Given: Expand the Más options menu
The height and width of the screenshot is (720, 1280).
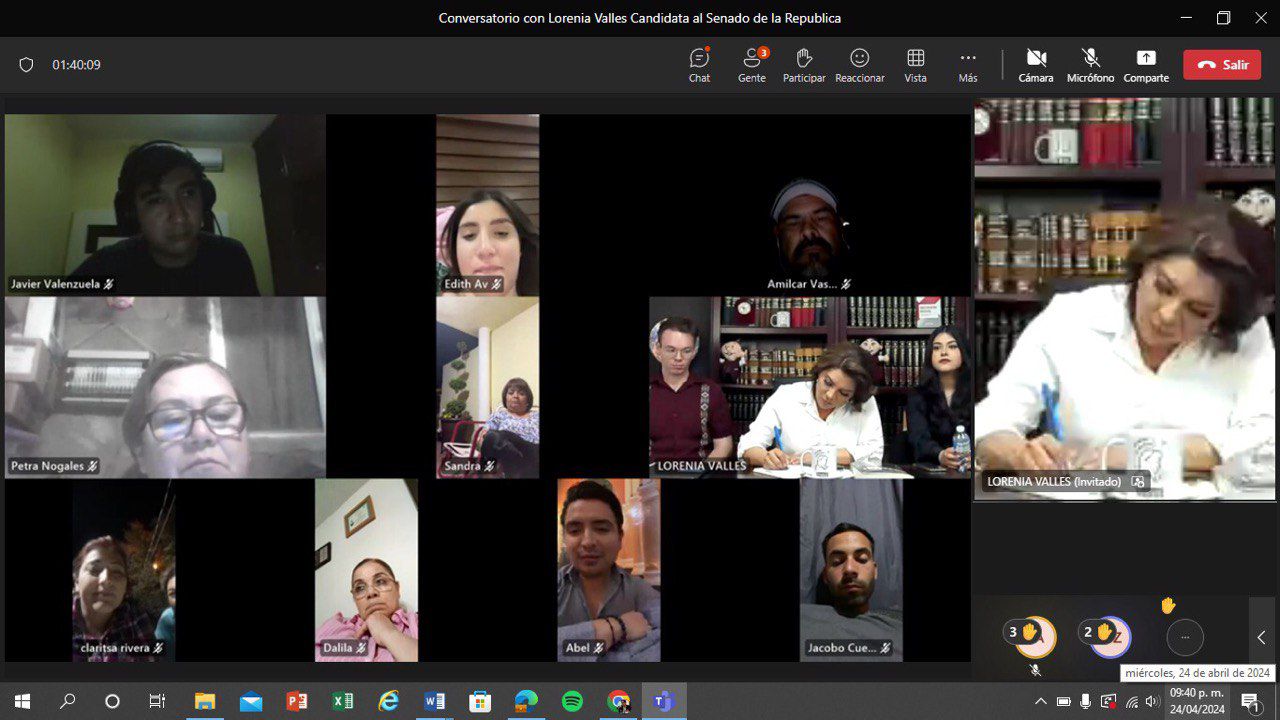Looking at the screenshot, I should (967, 65).
